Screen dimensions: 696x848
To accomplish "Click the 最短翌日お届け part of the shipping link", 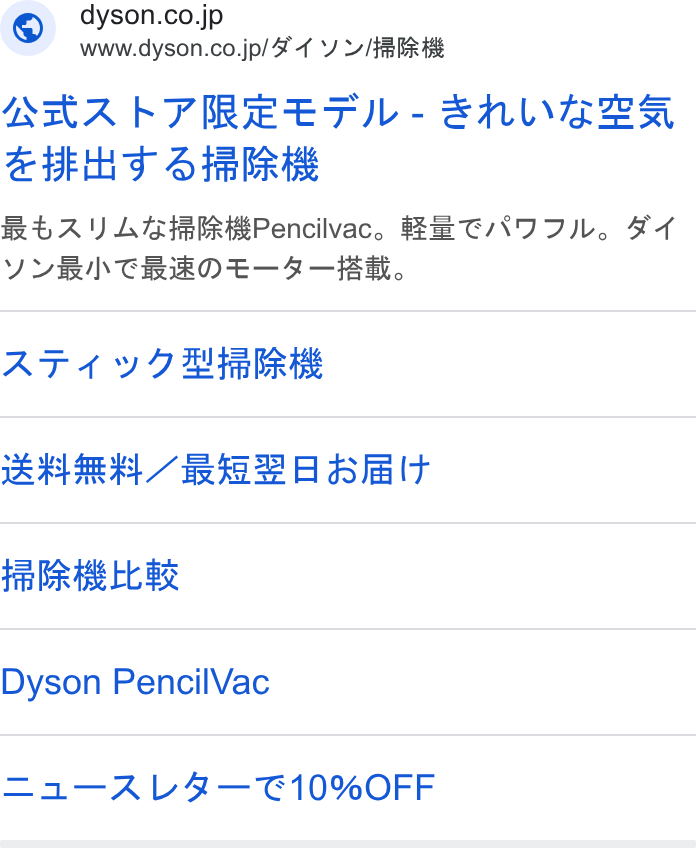I will [x=306, y=469].
